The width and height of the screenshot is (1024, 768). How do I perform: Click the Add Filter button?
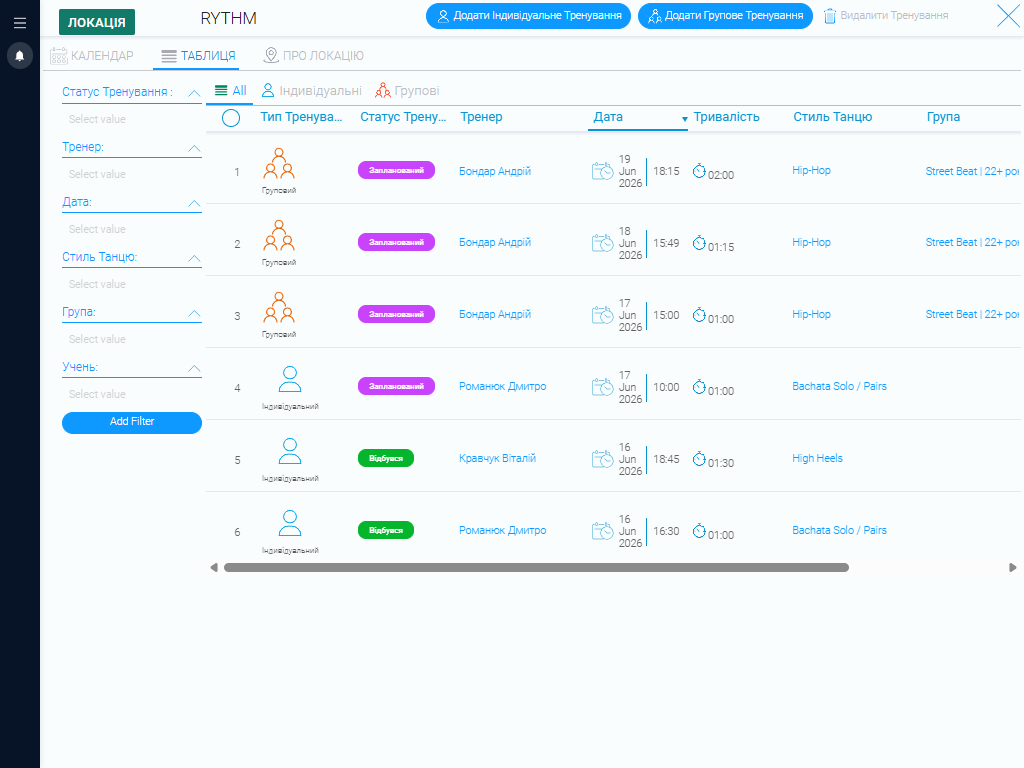[x=132, y=422]
